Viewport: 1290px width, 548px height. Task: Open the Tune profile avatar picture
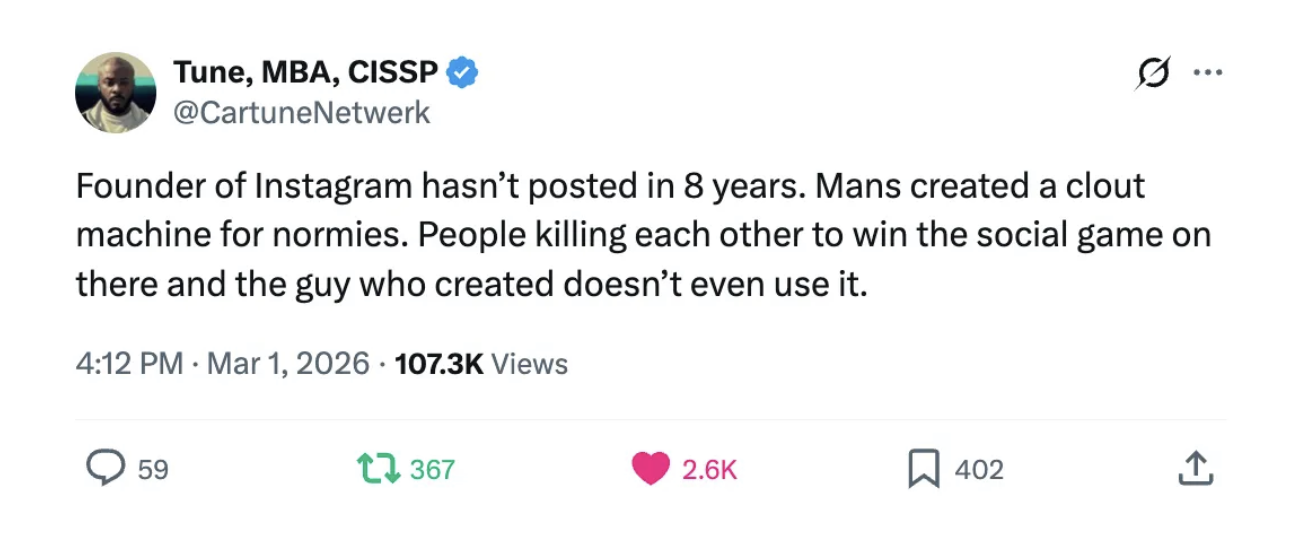pyautogui.click(x=115, y=93)
